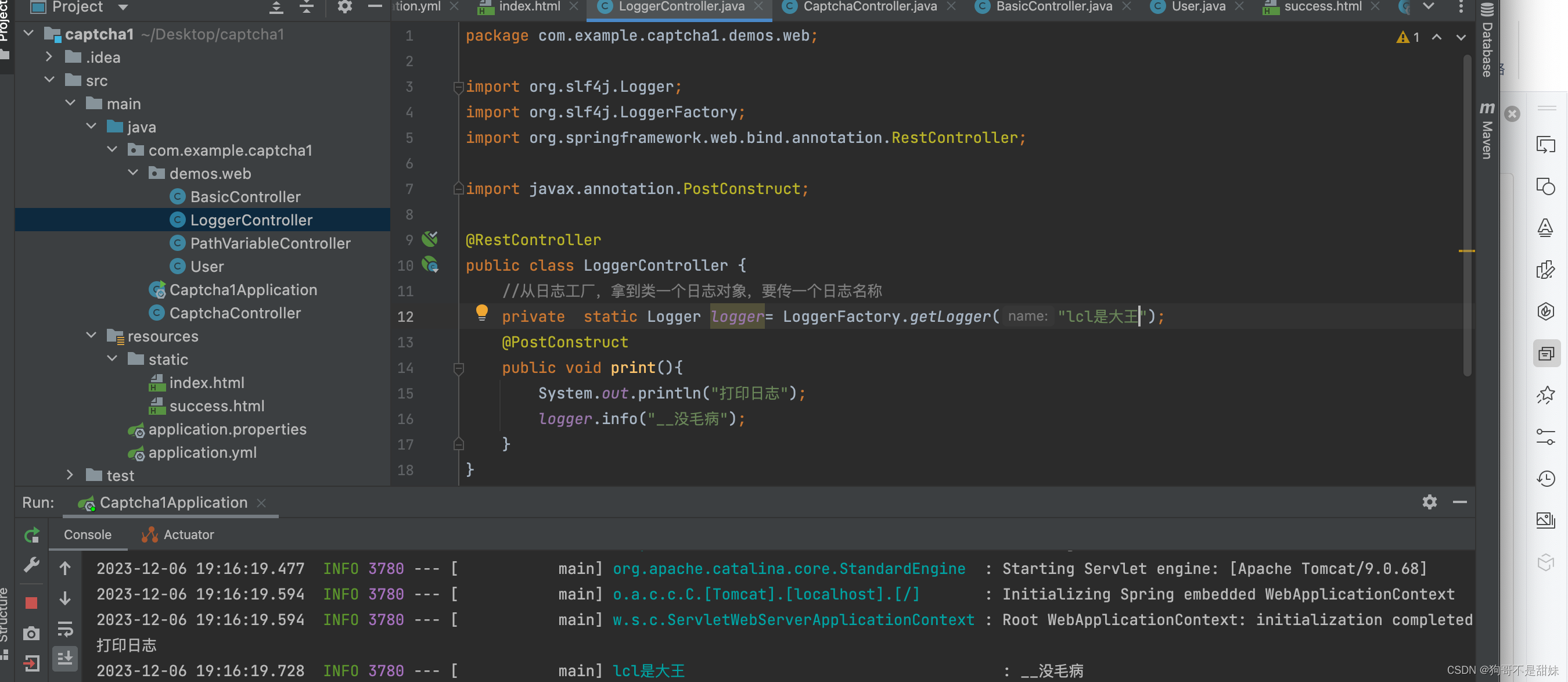Click gutter bean icon on line 10
1568x682 pixels.
click(430, 264)
